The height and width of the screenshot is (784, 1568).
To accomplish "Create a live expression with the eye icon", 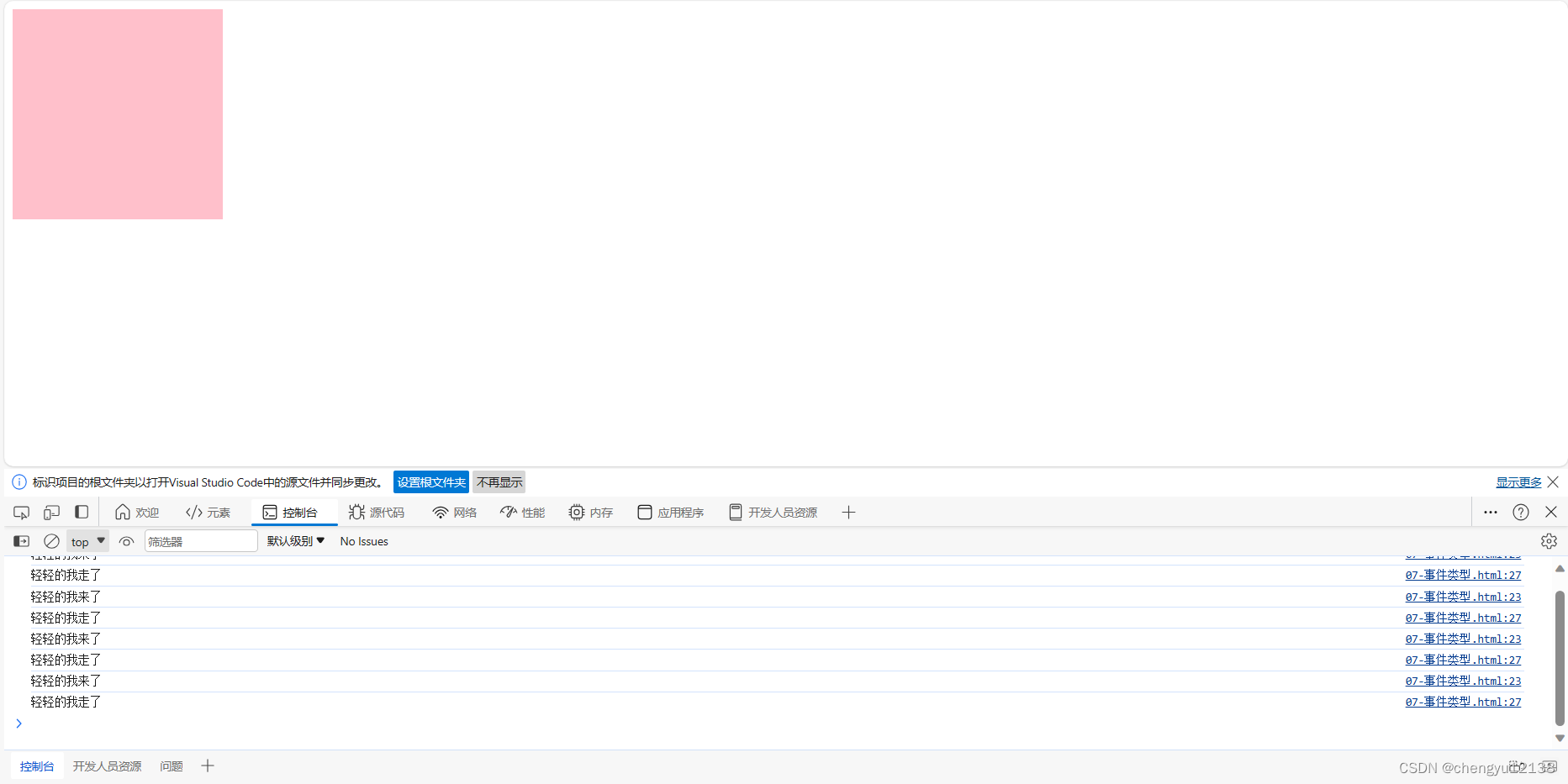I will point(126,540).
